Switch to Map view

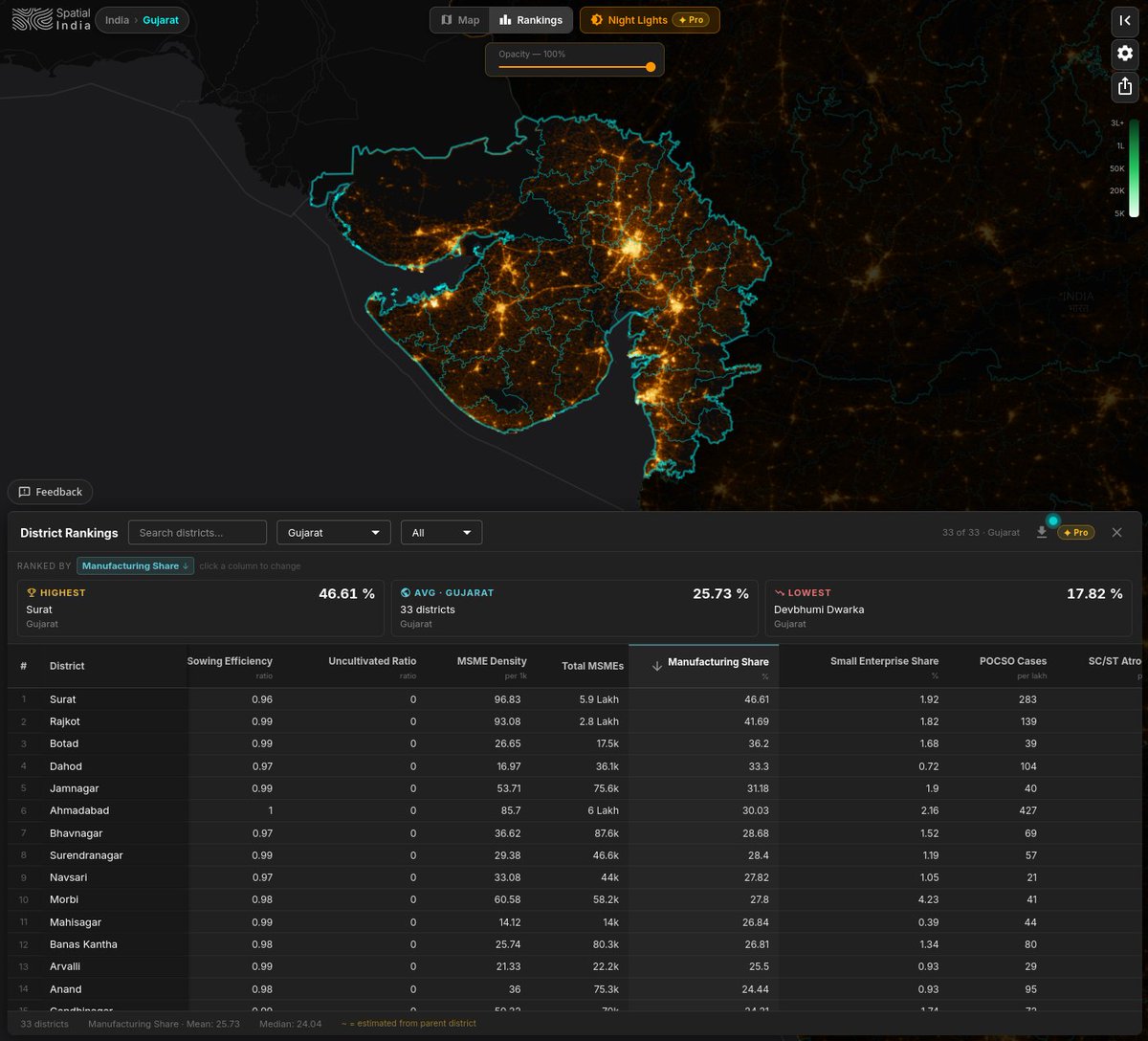coord(459,20)
